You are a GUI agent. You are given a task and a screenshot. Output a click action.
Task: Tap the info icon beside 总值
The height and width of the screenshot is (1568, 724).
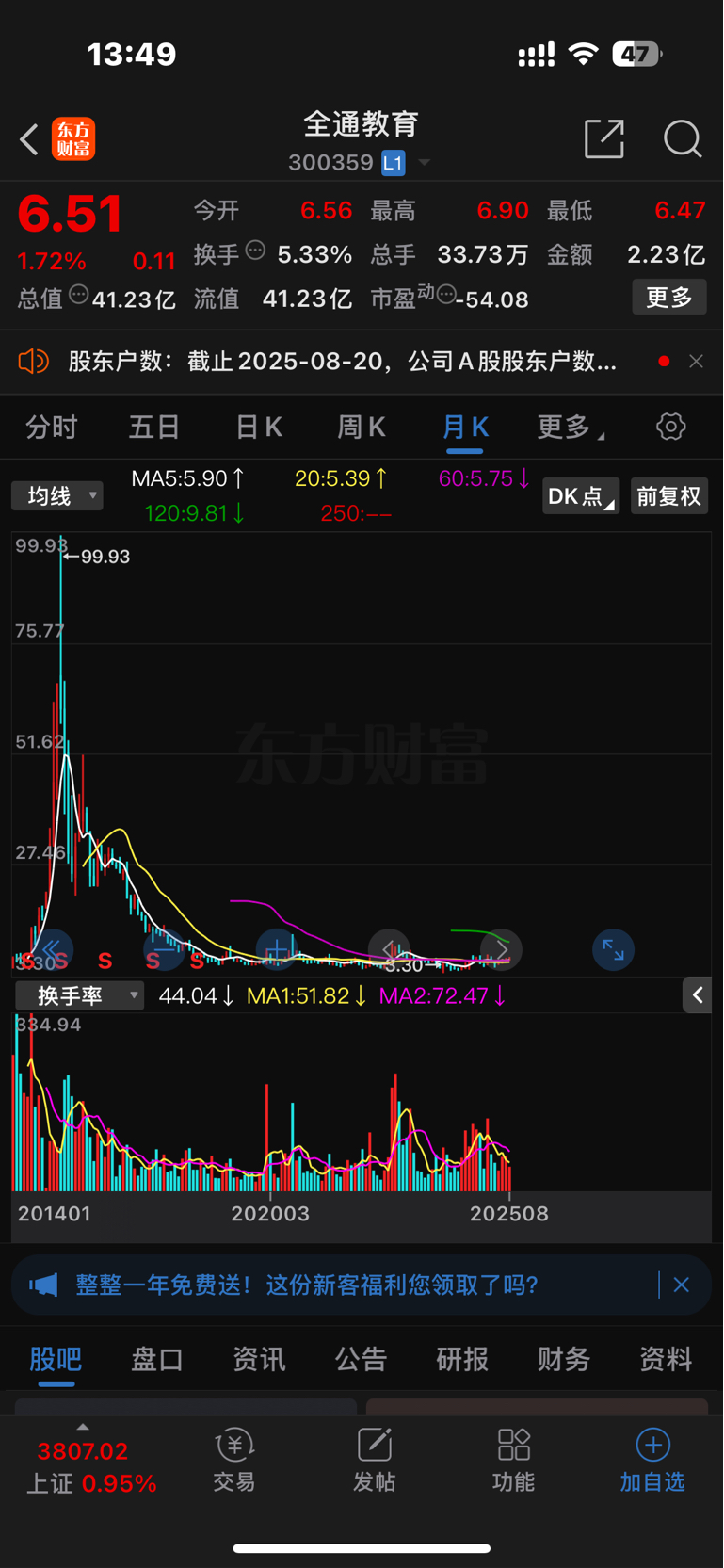(x=79, y=295)
